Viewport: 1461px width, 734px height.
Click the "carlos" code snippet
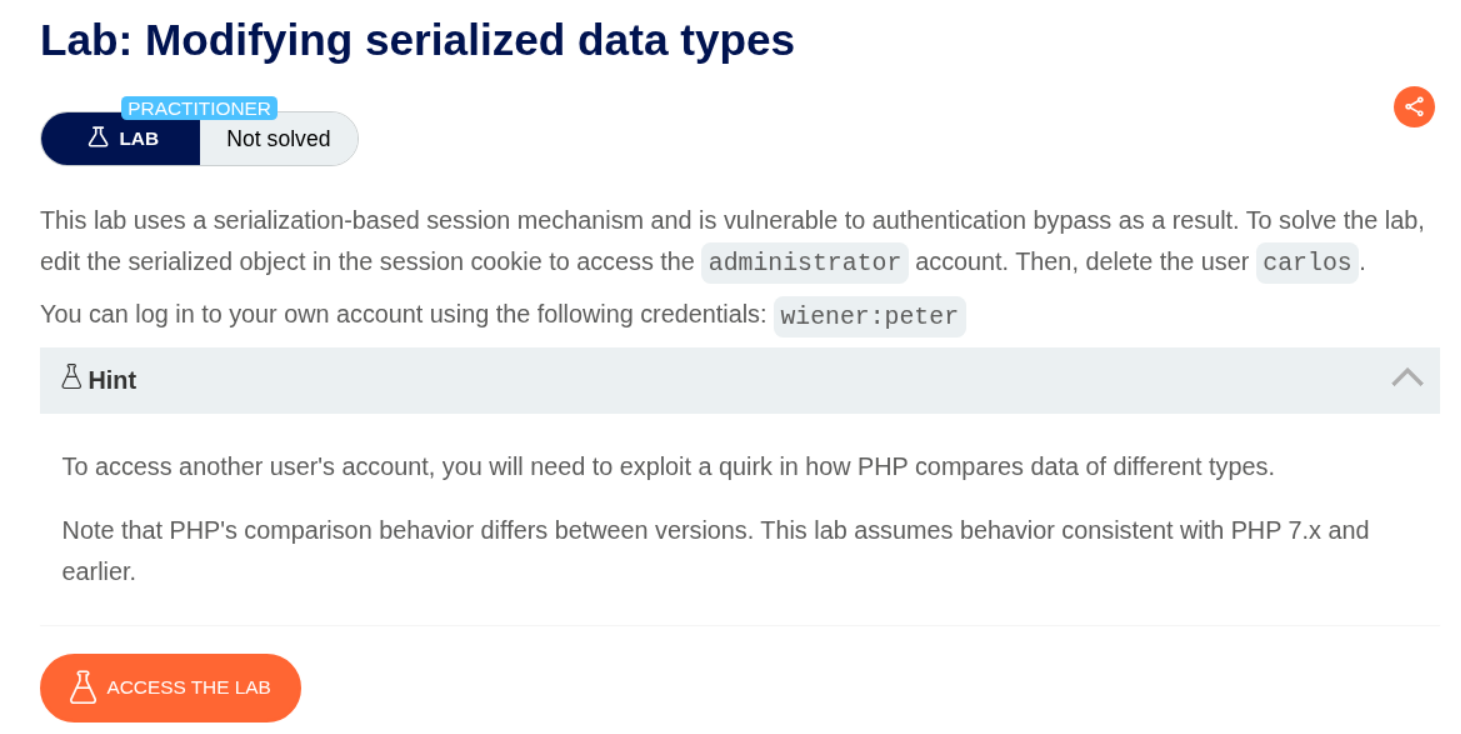click(x=1307, y=263)
